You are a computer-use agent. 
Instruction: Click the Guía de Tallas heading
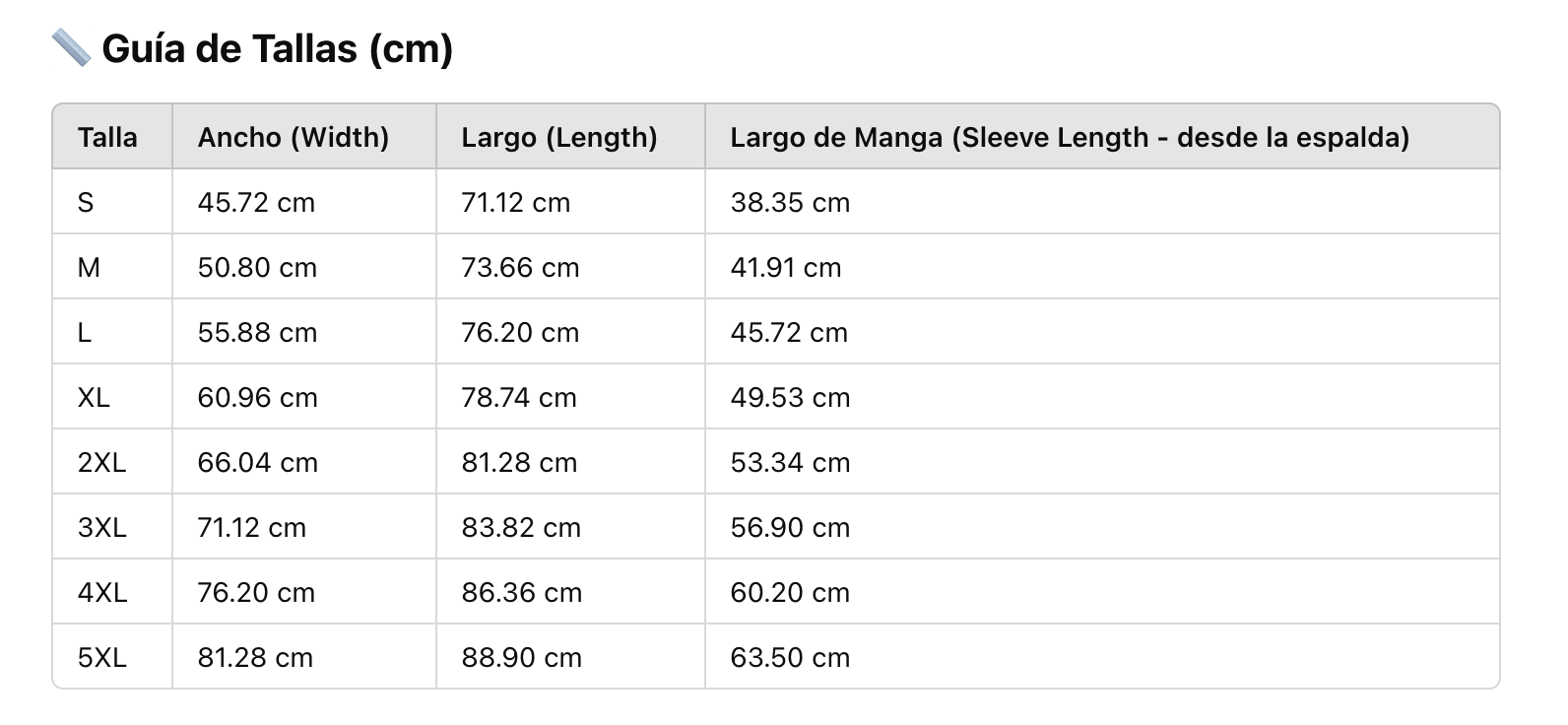[277, 48]
